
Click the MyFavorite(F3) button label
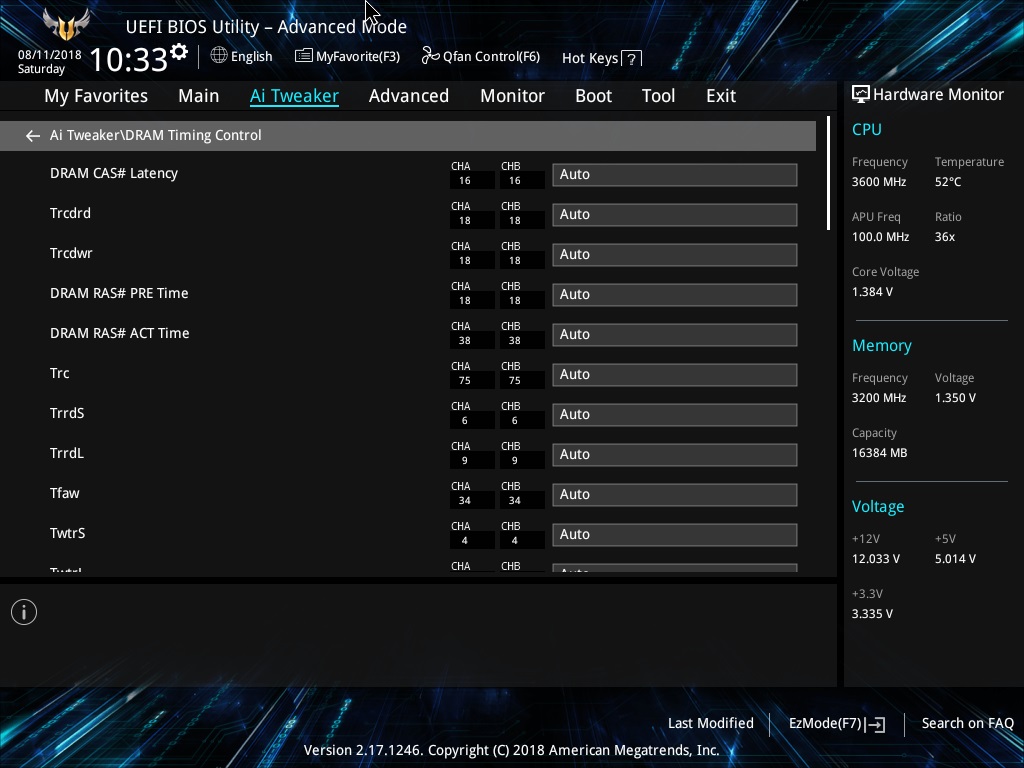point(358,56)
